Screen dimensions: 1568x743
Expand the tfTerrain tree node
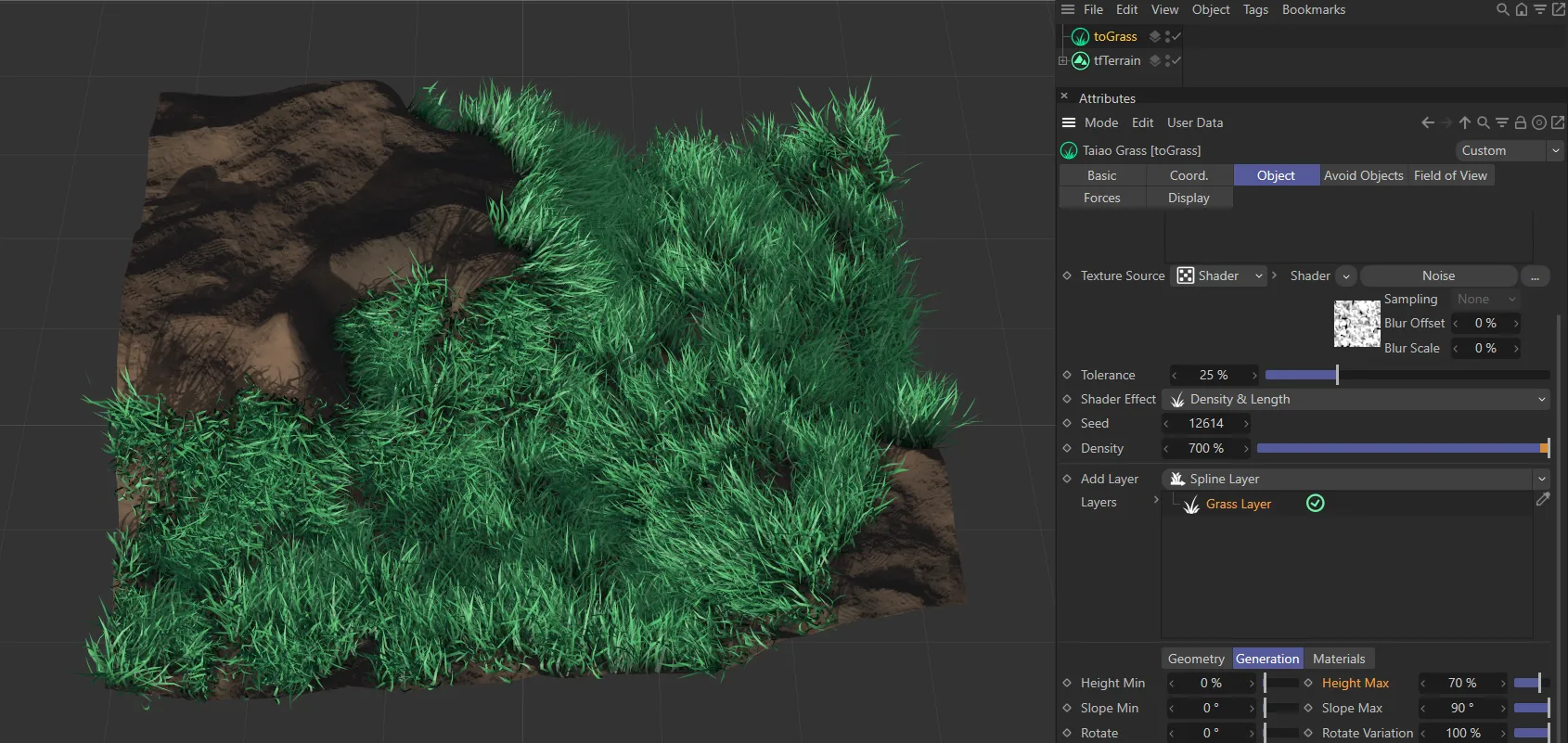point(1063,61)
